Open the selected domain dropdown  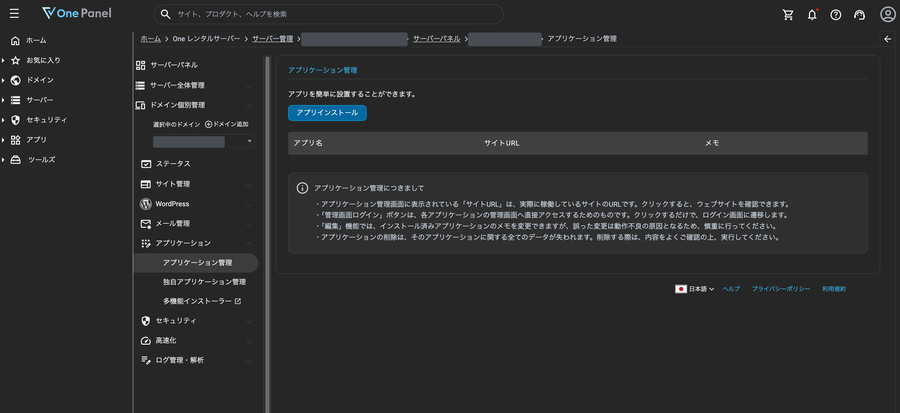coord(204,142)
